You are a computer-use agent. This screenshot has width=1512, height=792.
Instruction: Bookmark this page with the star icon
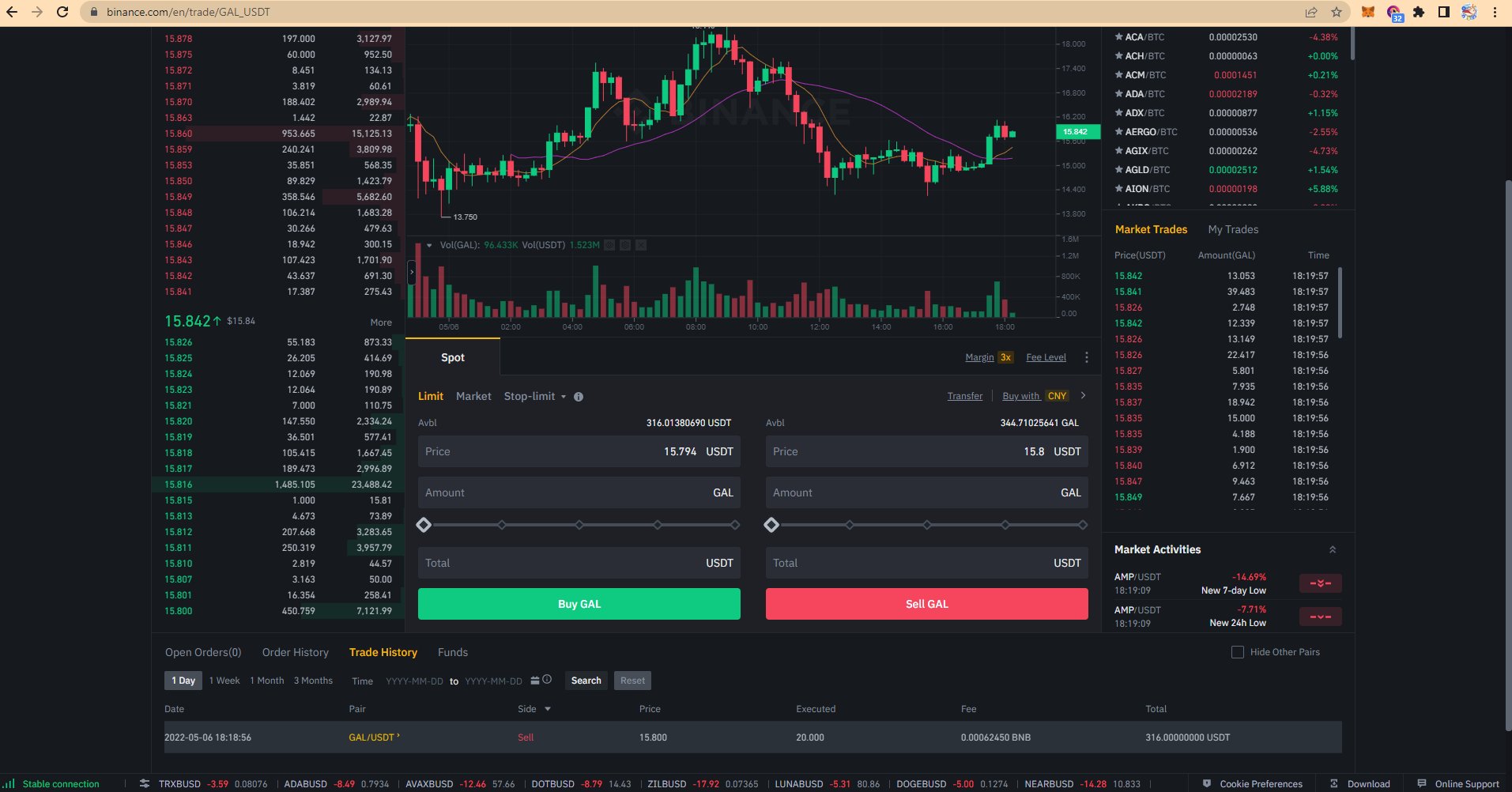(1337, 12)
